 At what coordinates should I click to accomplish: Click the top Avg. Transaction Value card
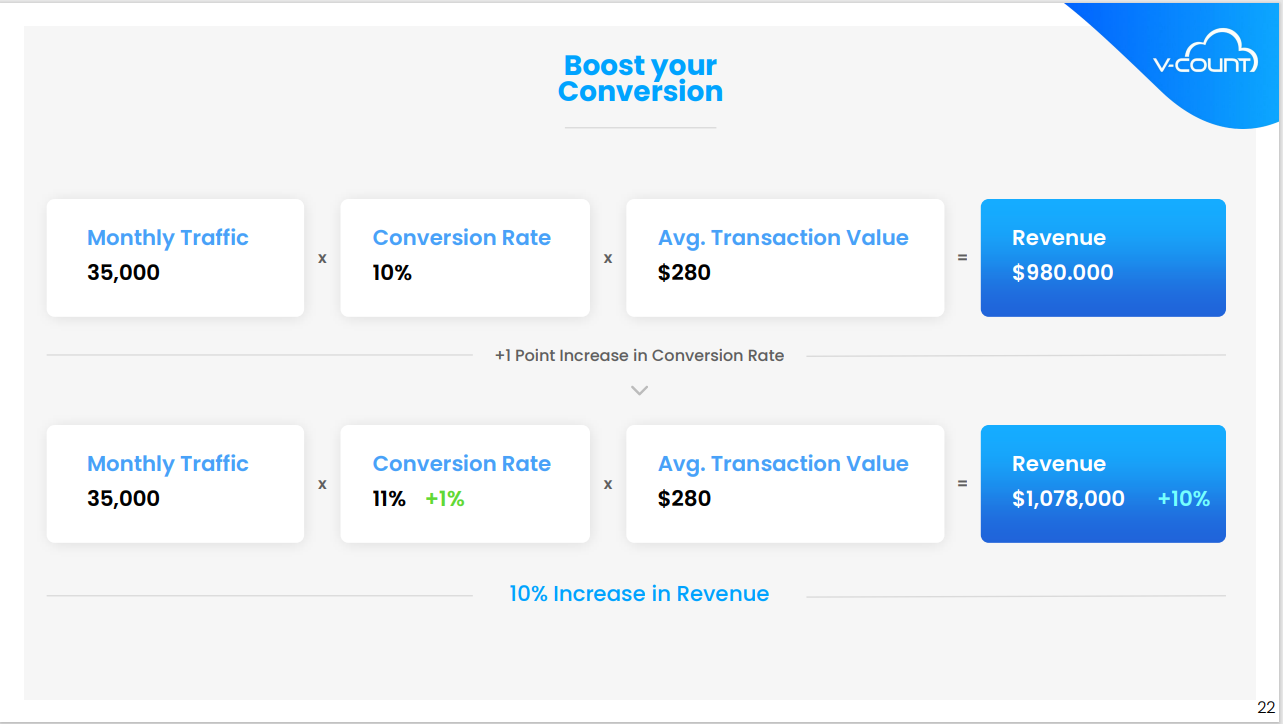(x=785, y=258)
